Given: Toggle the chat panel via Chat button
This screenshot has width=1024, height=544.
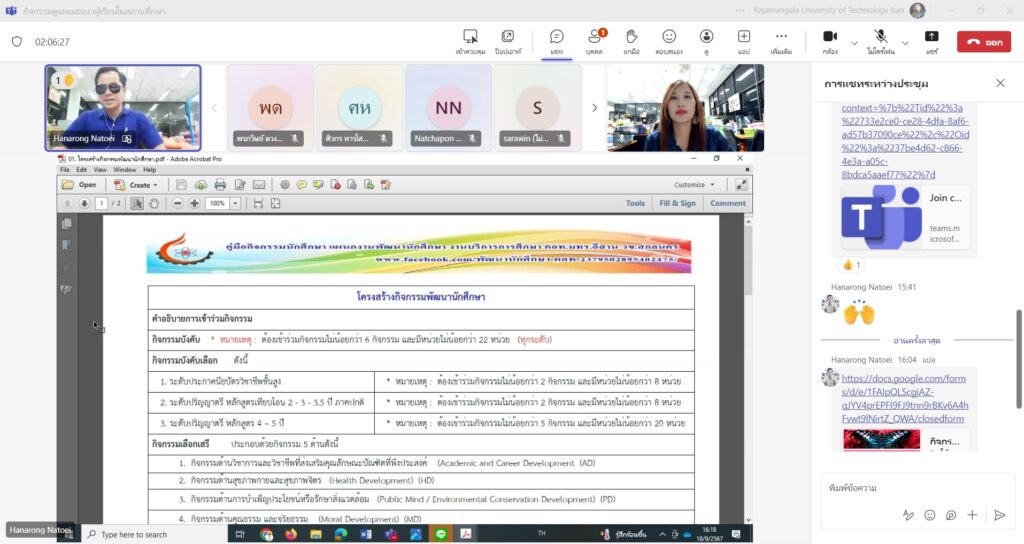Looking at the screenshot, I should 557,41.
